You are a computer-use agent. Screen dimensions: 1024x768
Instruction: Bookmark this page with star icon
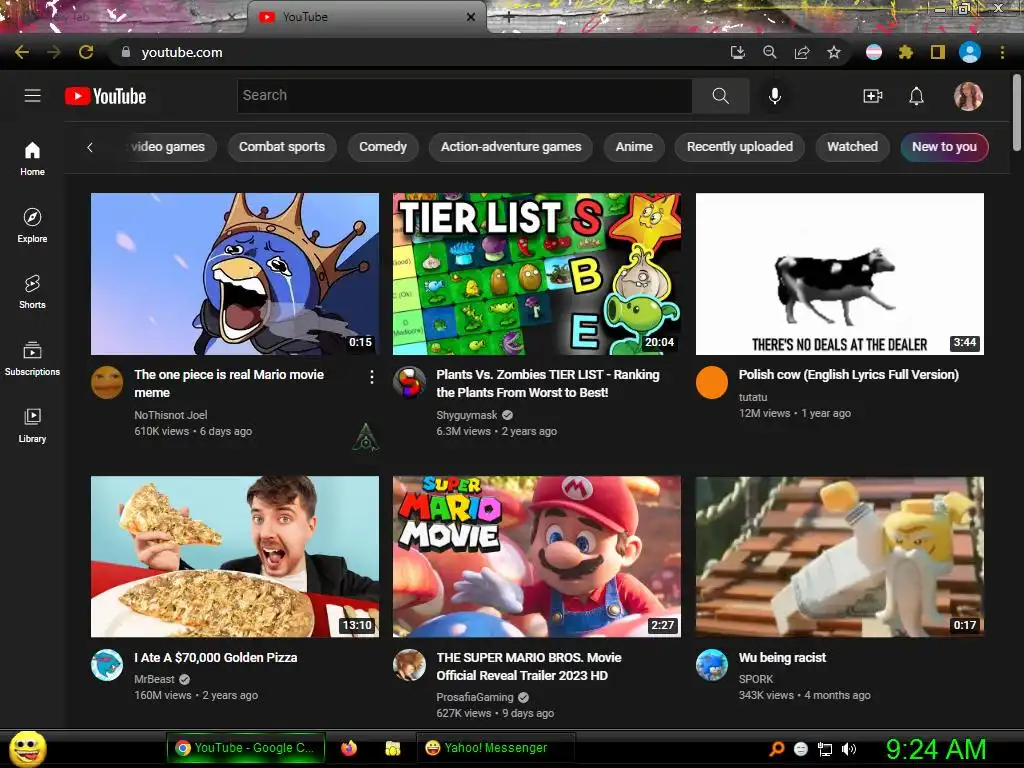pos(834,52)
